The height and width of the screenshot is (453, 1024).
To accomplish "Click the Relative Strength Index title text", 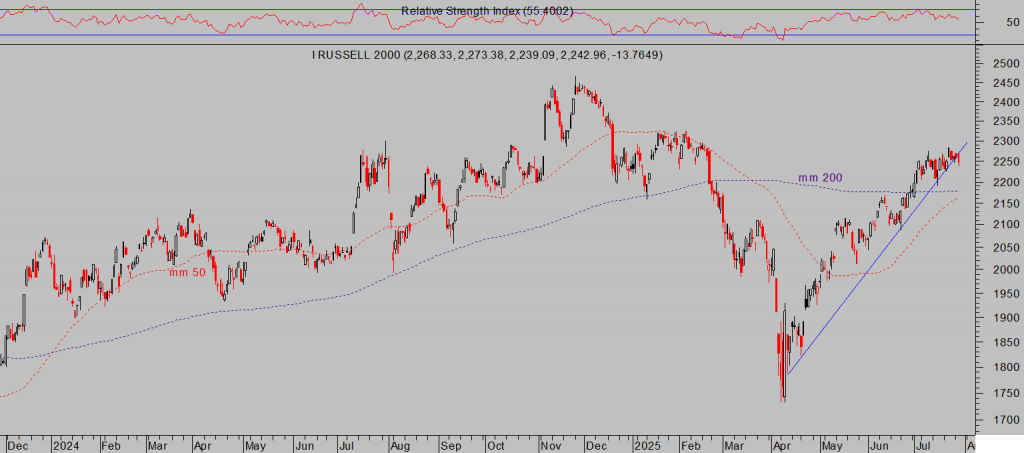I will pyautogui.click(x=487, y=11).
